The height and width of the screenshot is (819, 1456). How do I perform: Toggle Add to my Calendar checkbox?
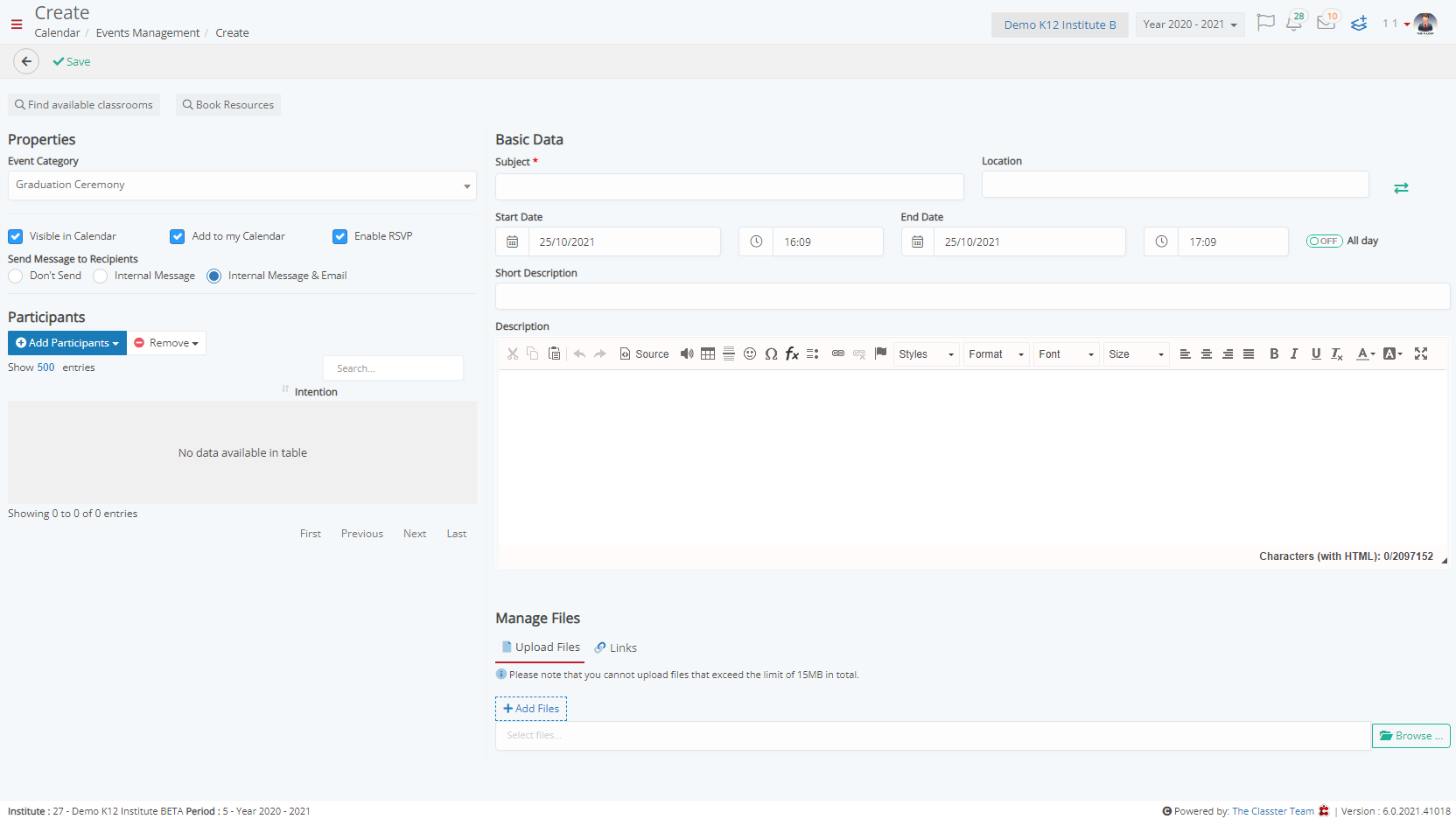pyautogui.click(x=178, y=236)
